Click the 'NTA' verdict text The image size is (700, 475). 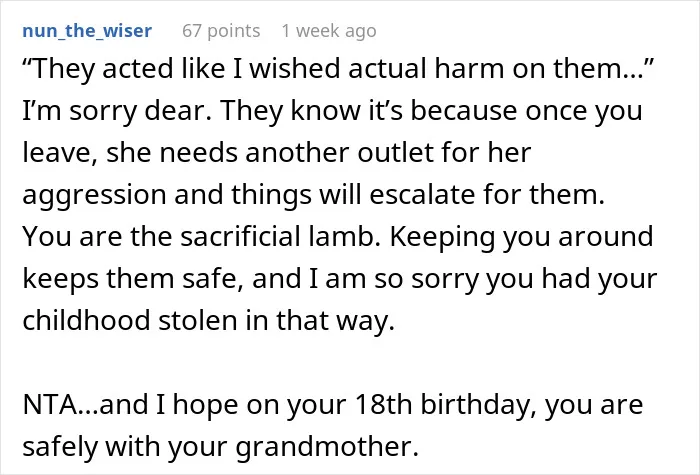point(50,404)
